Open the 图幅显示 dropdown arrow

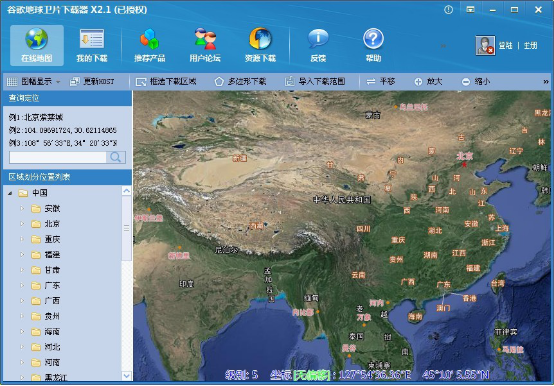58,82
